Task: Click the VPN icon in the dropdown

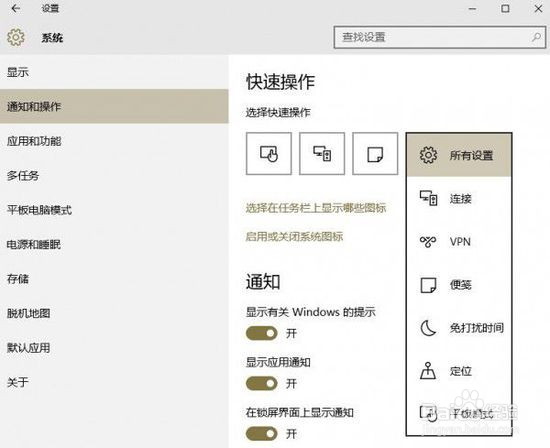Action: click(428, 242)
